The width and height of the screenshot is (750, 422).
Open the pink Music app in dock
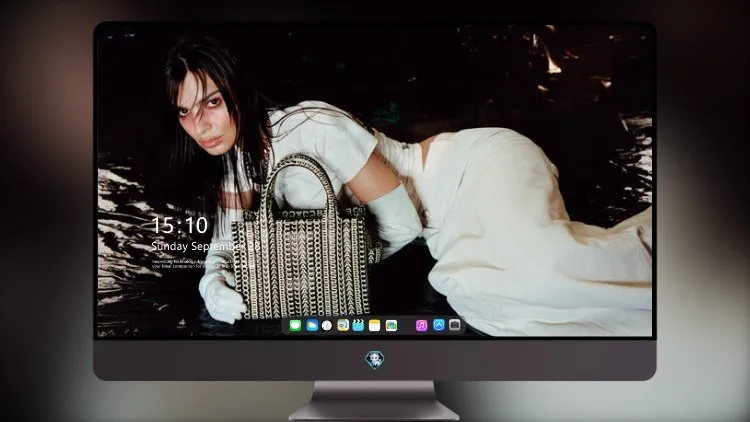tap(421, 326)
